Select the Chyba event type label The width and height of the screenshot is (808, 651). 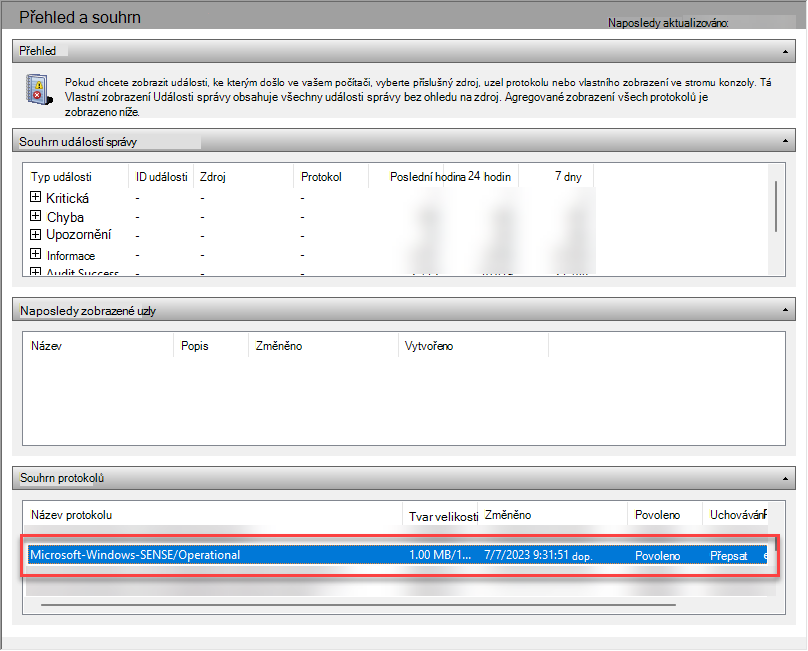[65, 217]
